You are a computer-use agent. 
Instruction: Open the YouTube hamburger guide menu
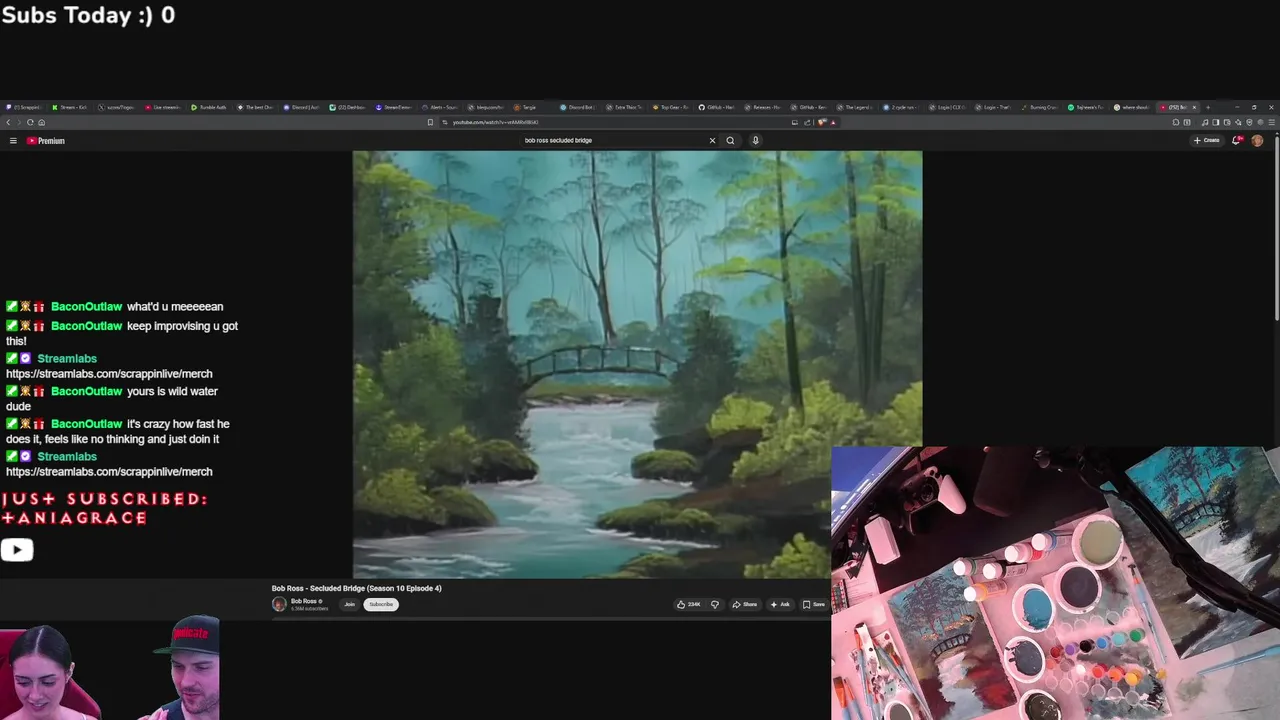13,141
